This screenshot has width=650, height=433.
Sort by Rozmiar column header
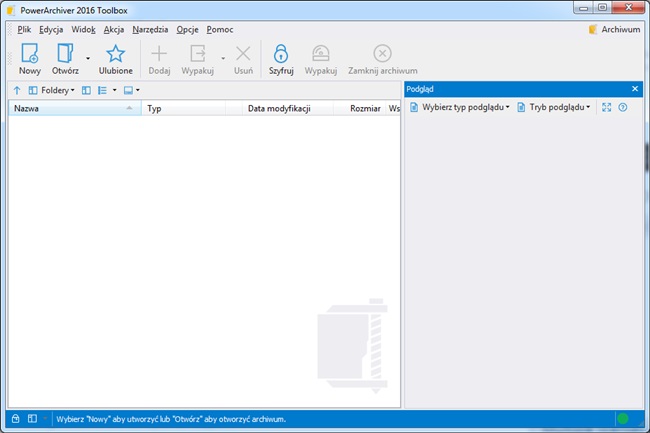point(360,109)
